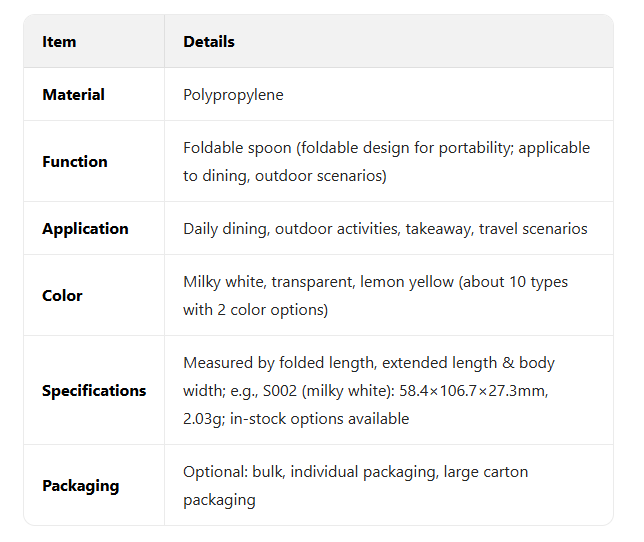Click the "Item" column header
Viewport: 644px width, 542px height.
(59, 42)
